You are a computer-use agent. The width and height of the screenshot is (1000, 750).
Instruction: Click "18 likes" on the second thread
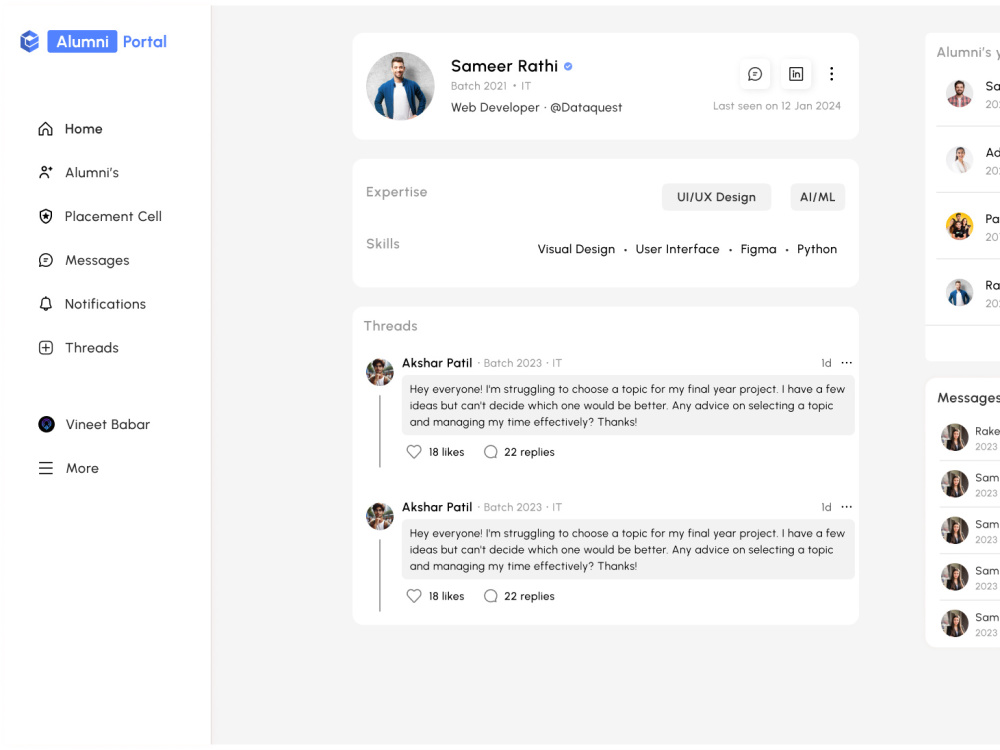(446, 596)
